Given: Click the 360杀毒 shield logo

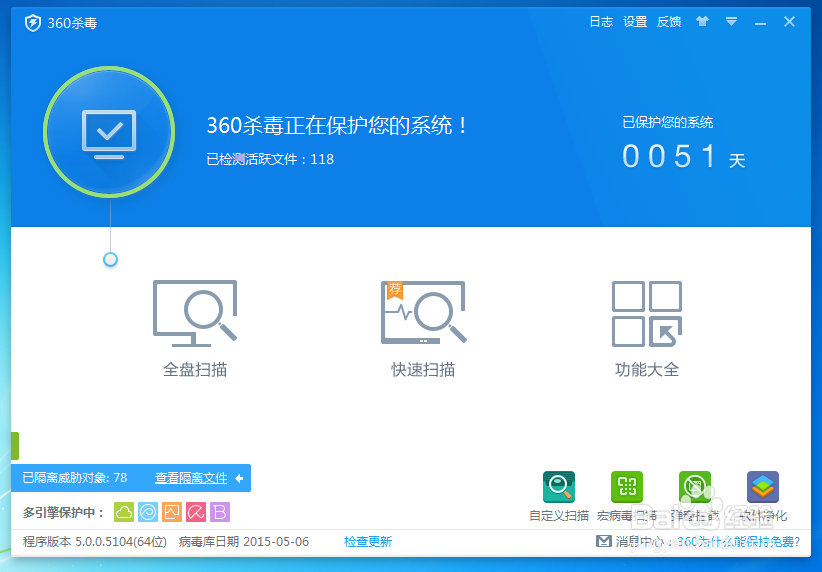Looking at the screenshot, I should pos(33,23).
